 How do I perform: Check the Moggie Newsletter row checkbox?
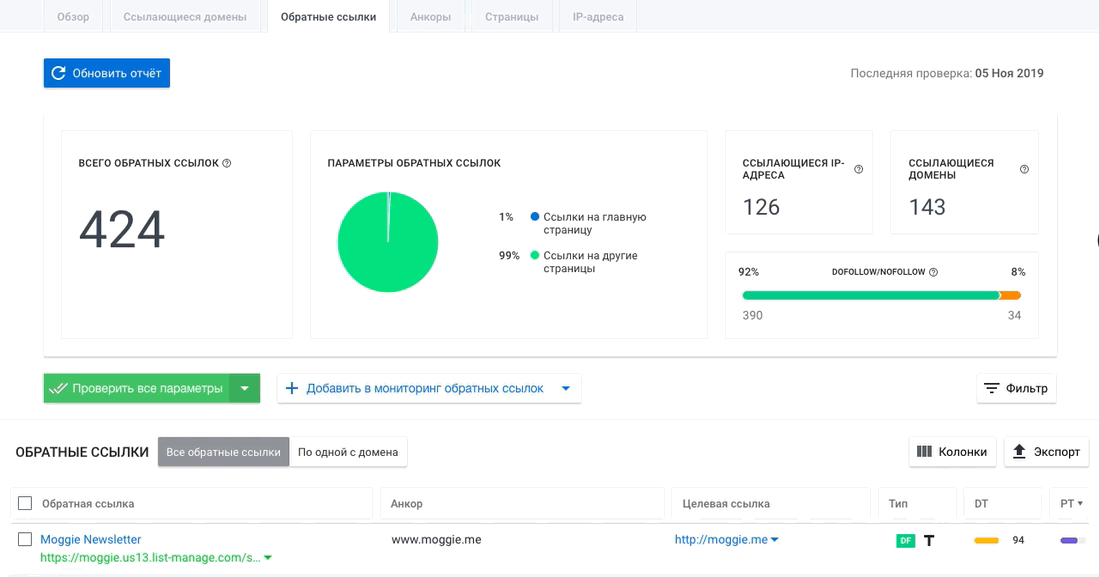pos(25,539)
